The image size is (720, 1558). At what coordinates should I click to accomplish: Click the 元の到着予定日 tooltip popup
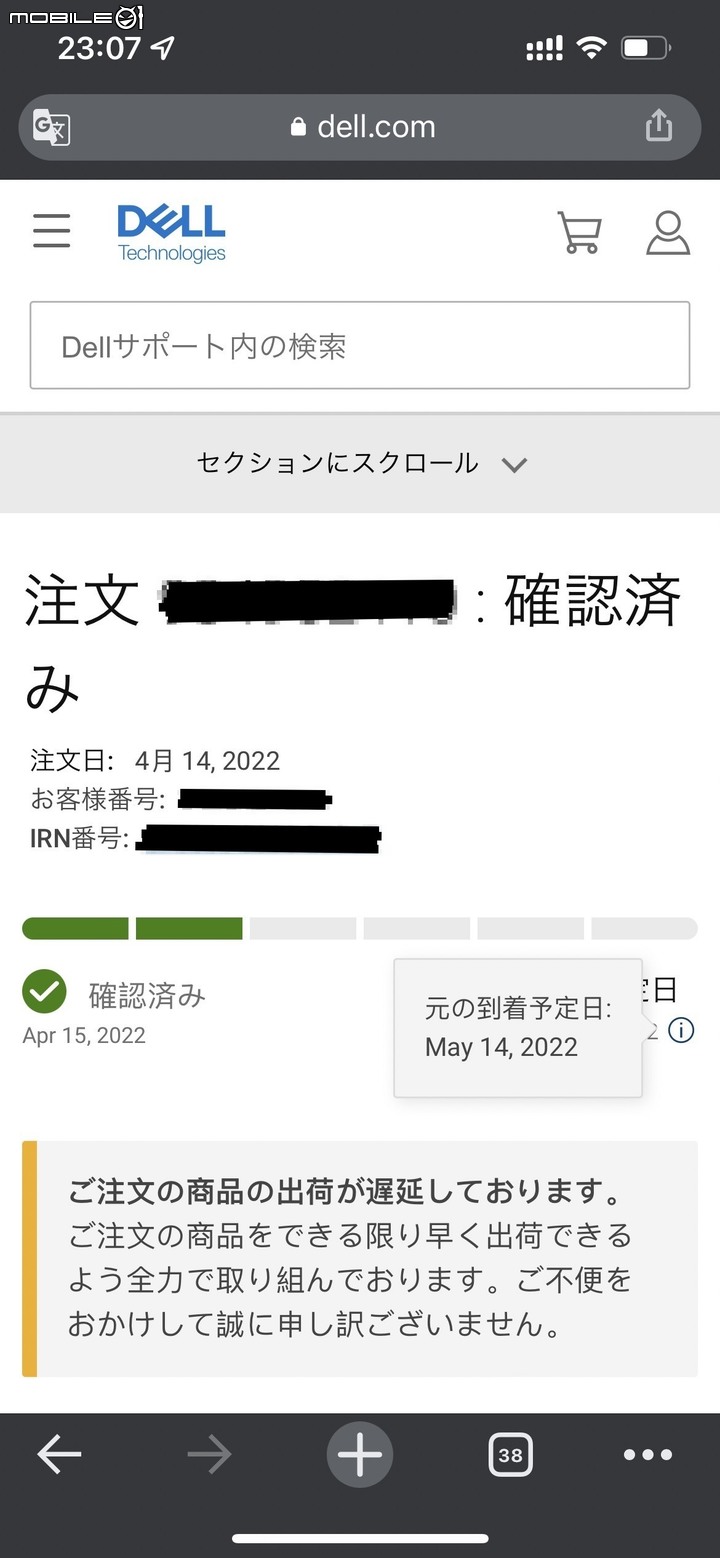point(518,1028)
